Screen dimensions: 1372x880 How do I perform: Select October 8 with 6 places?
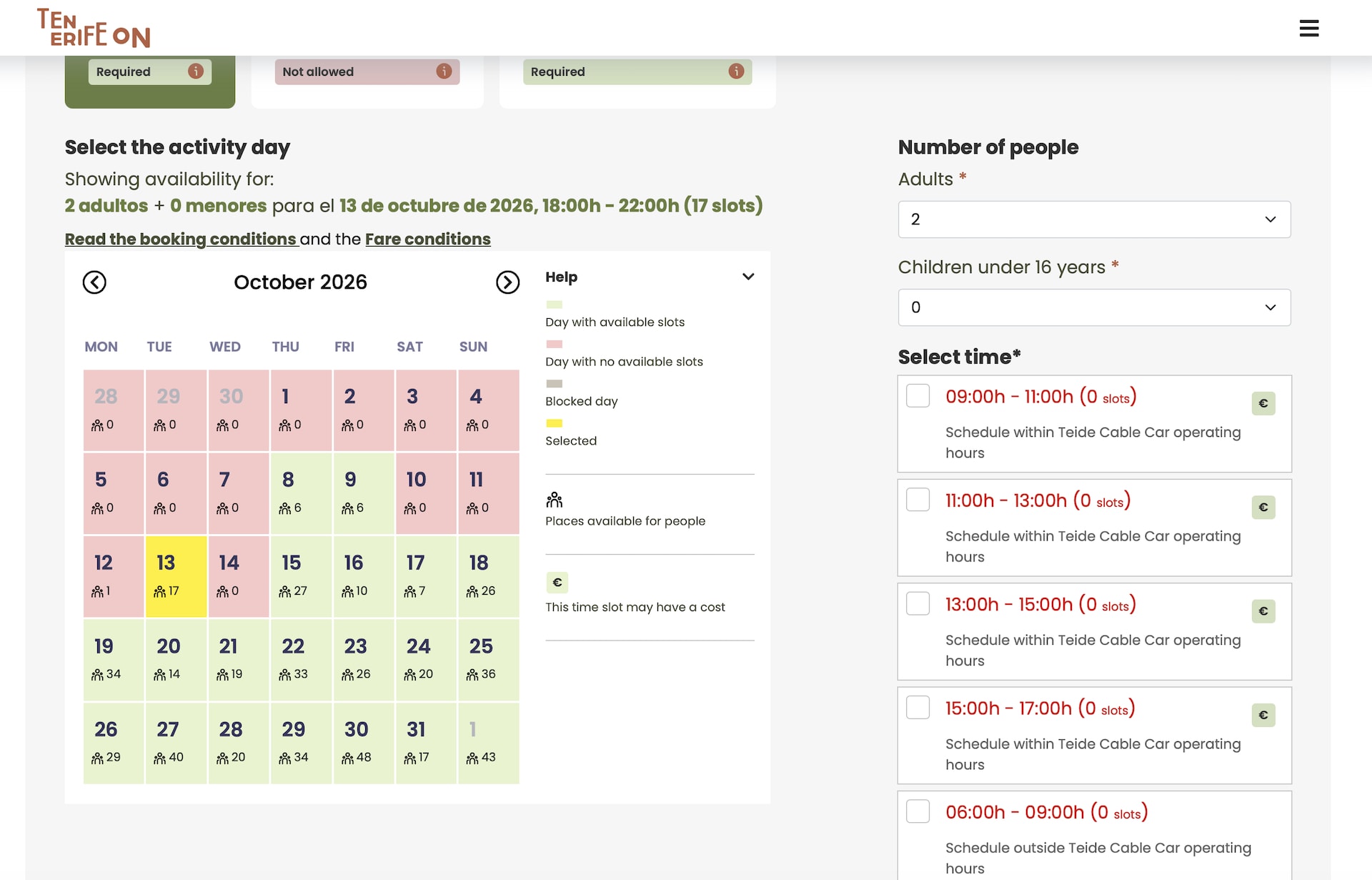[x=301, y=493]
